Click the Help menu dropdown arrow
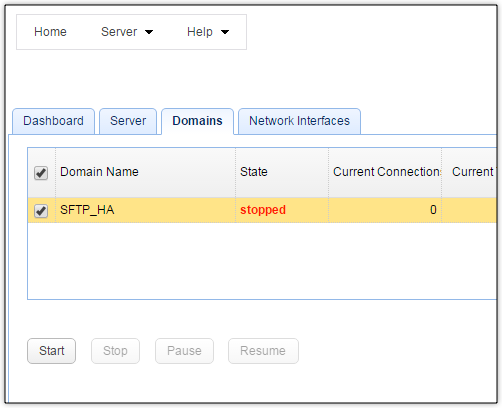The image size is (502, 408). click(x=225, y=32)
